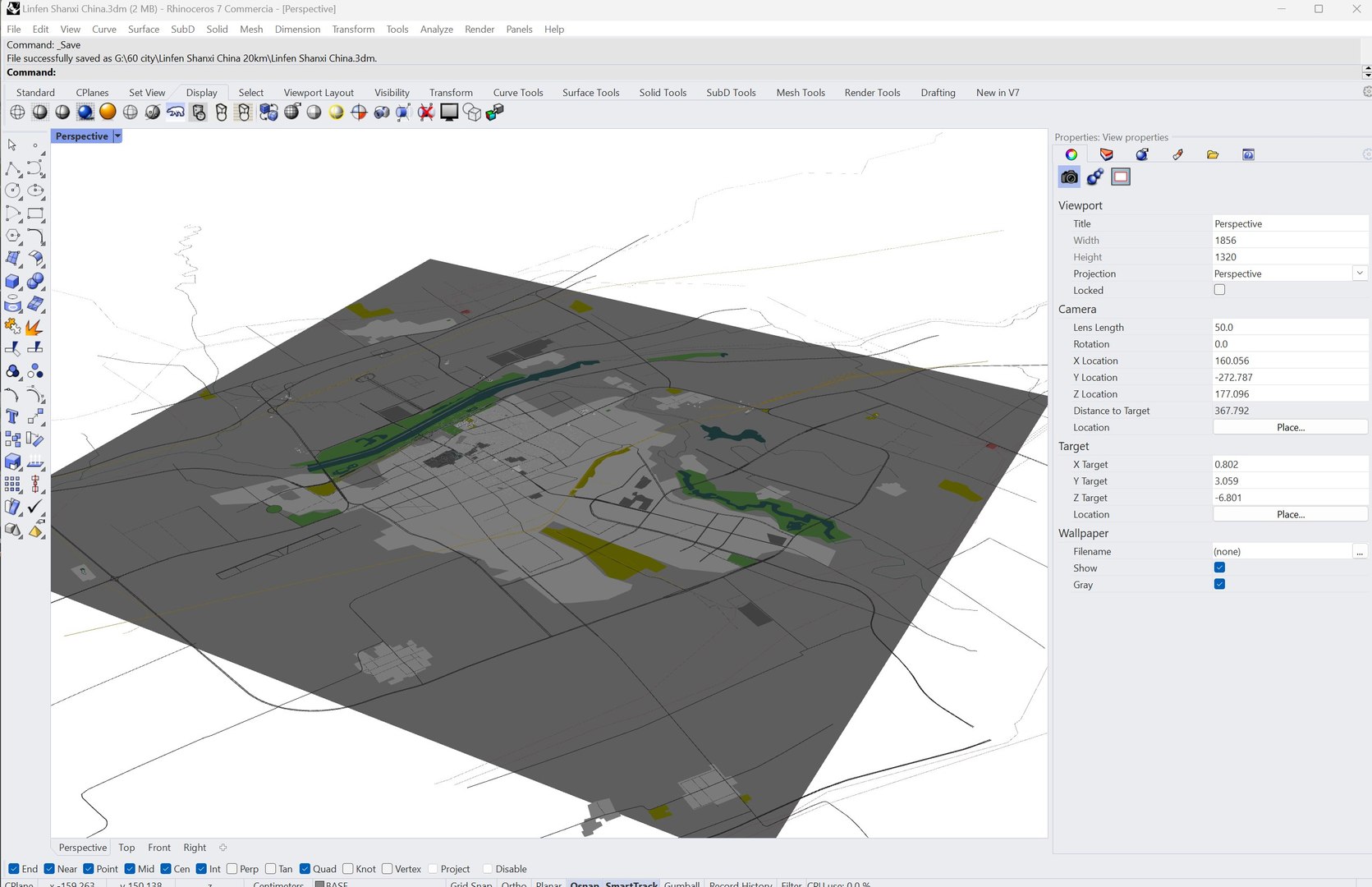The width and height of the screenshot is (1372, 887).
Task: Click the Arctic display polar bear icon
Action: point(176,113)
